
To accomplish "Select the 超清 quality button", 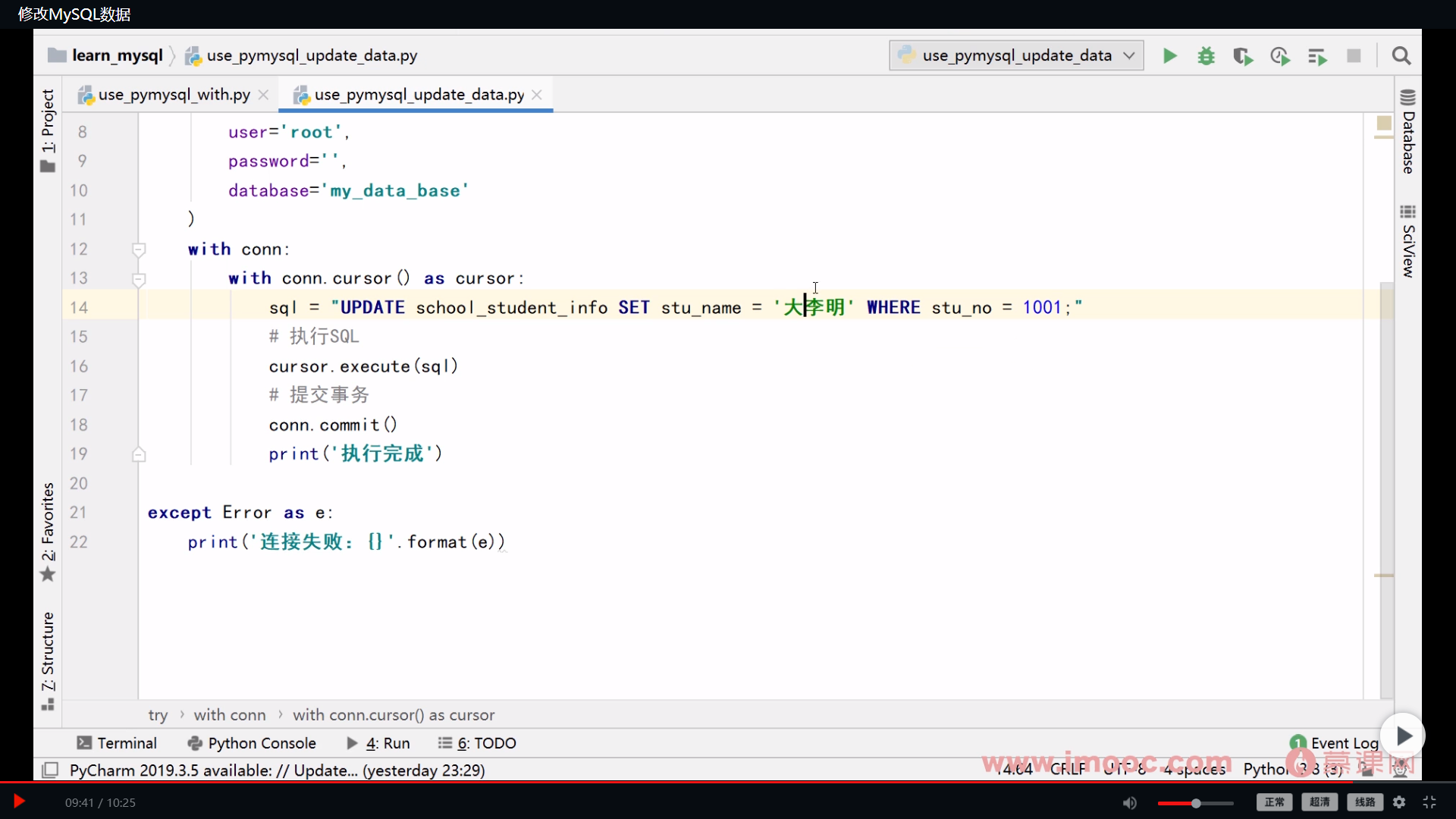I will pyautogui.click(x=1319, y=802).
